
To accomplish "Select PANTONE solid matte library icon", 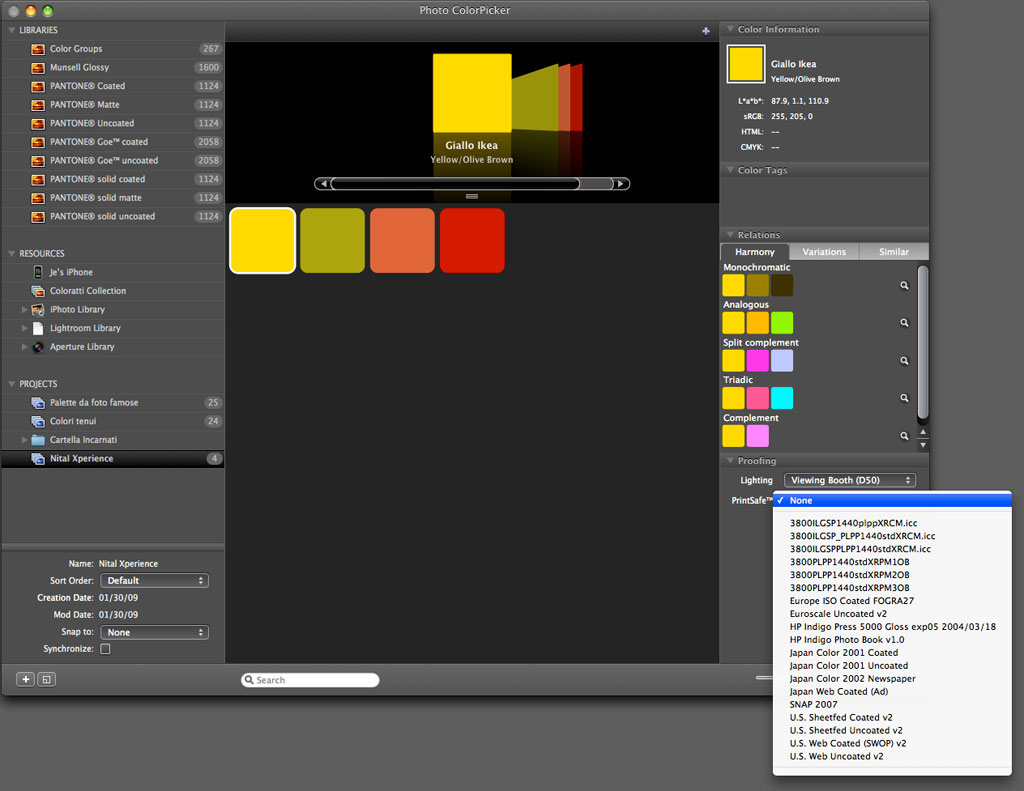I will (38, 198).
